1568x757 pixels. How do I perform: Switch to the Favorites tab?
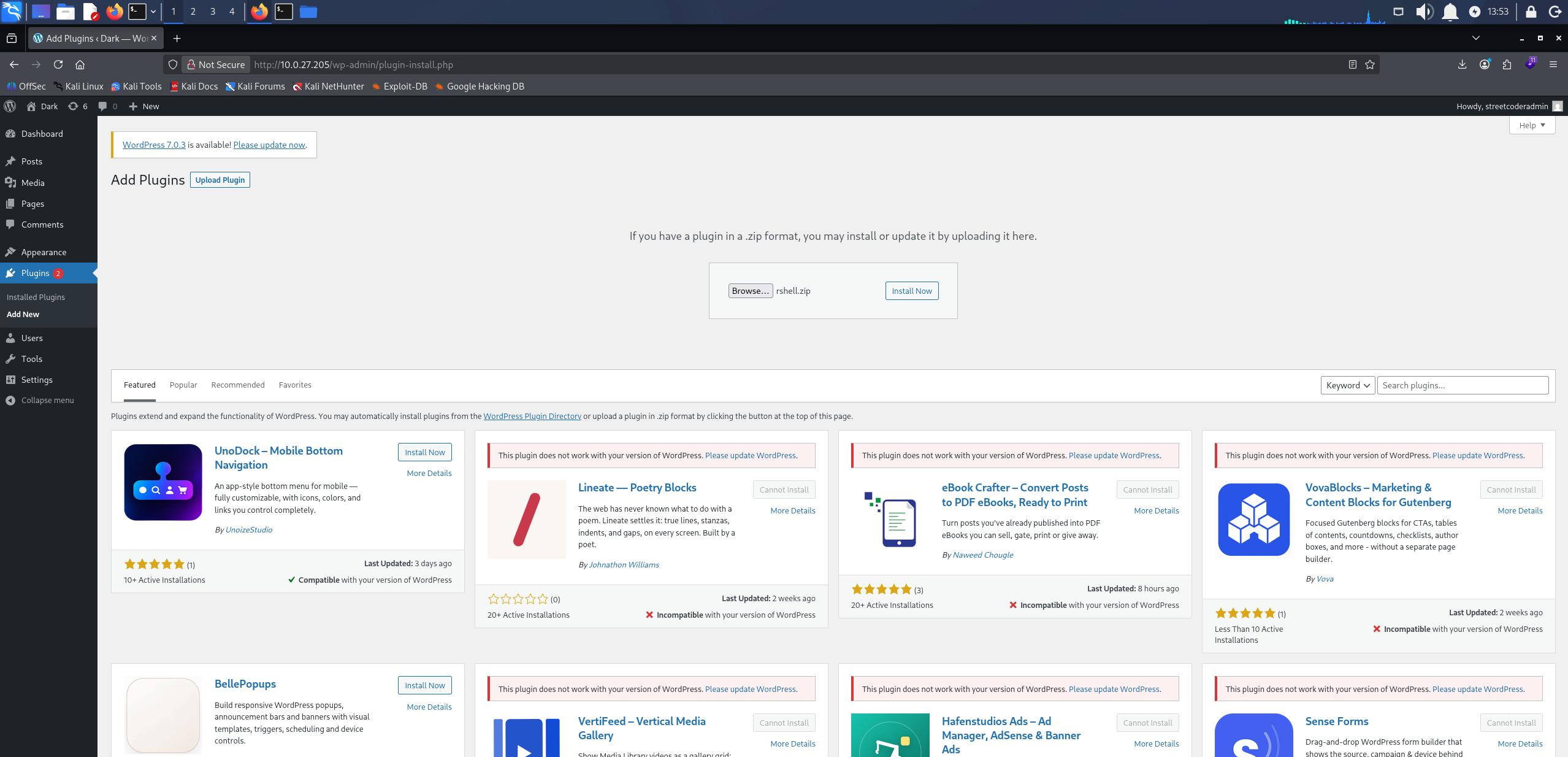point(295,385)
